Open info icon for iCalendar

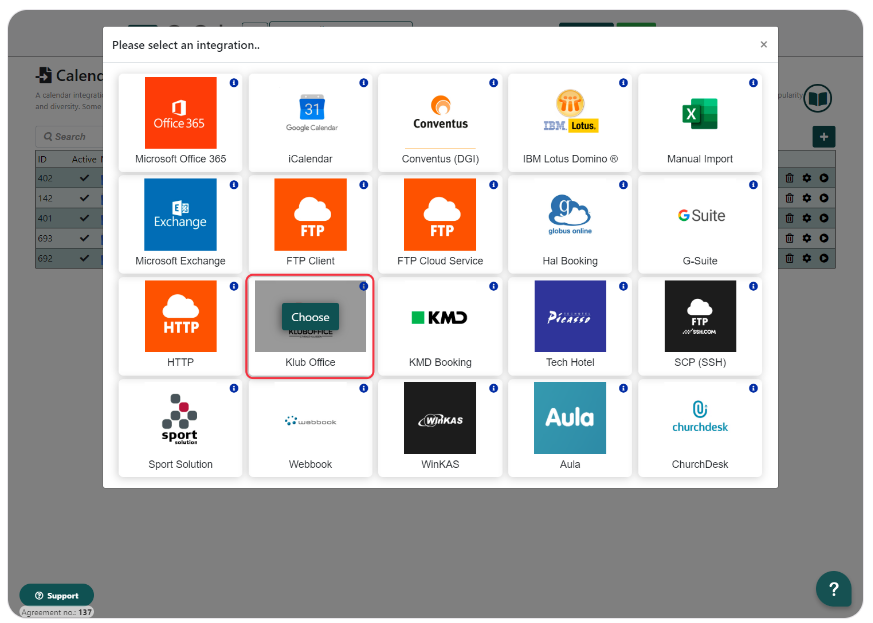[364, 82]
